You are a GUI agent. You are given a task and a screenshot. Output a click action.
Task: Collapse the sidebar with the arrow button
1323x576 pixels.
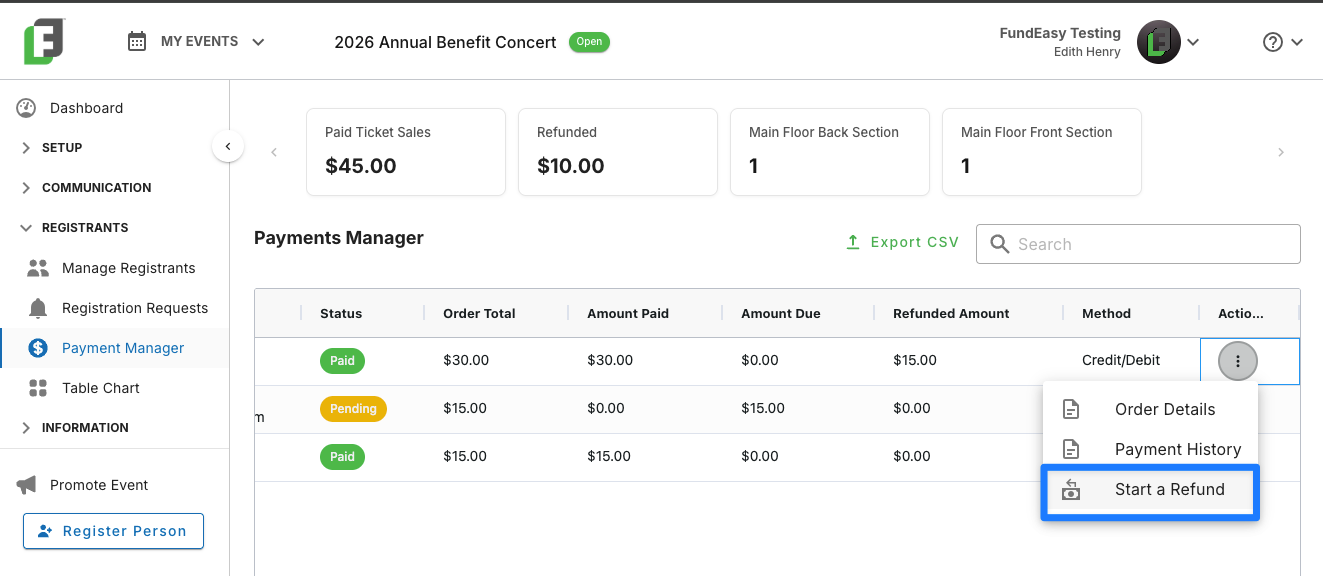point(228,147)
